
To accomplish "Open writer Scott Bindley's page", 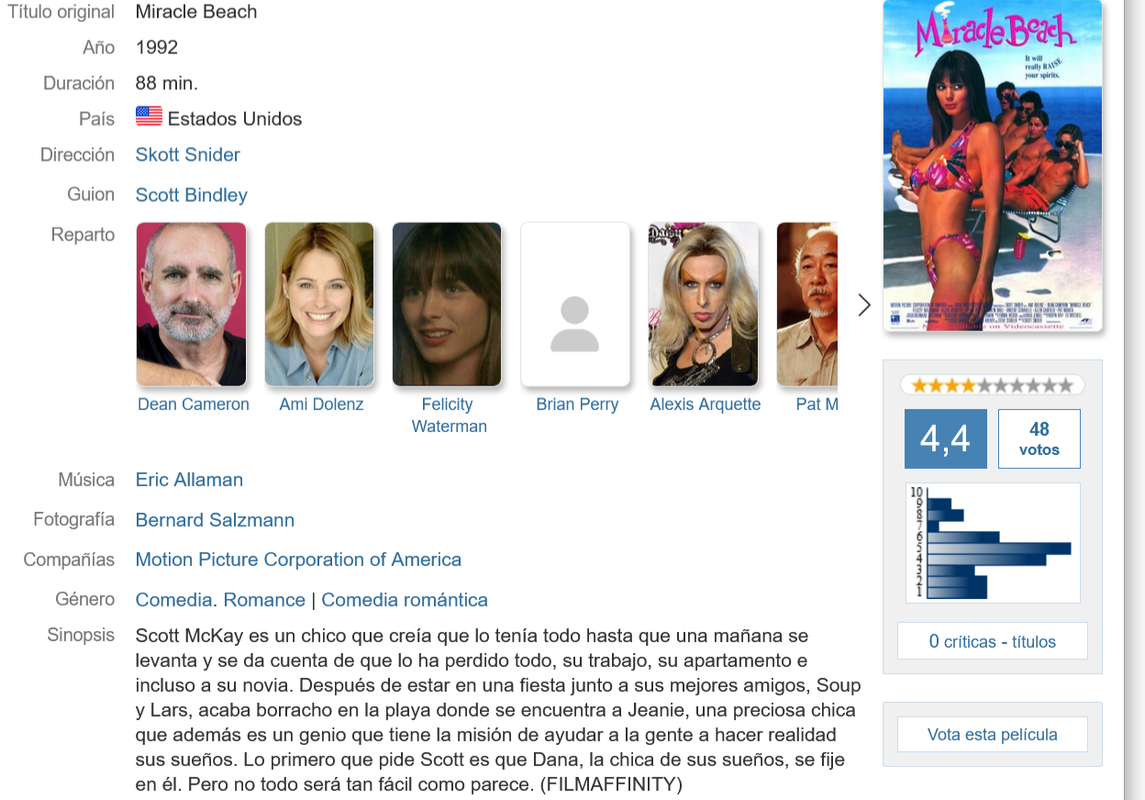I will click(191, 195).
